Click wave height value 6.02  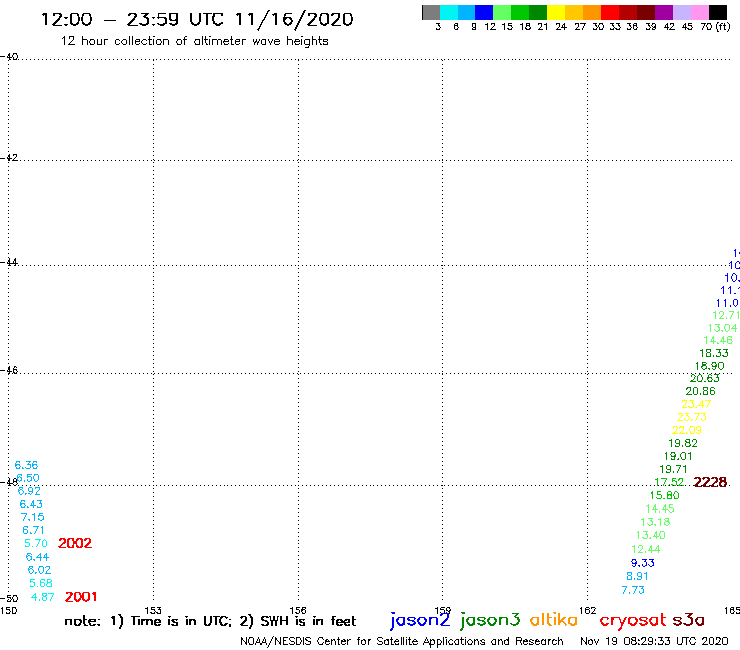39,570
